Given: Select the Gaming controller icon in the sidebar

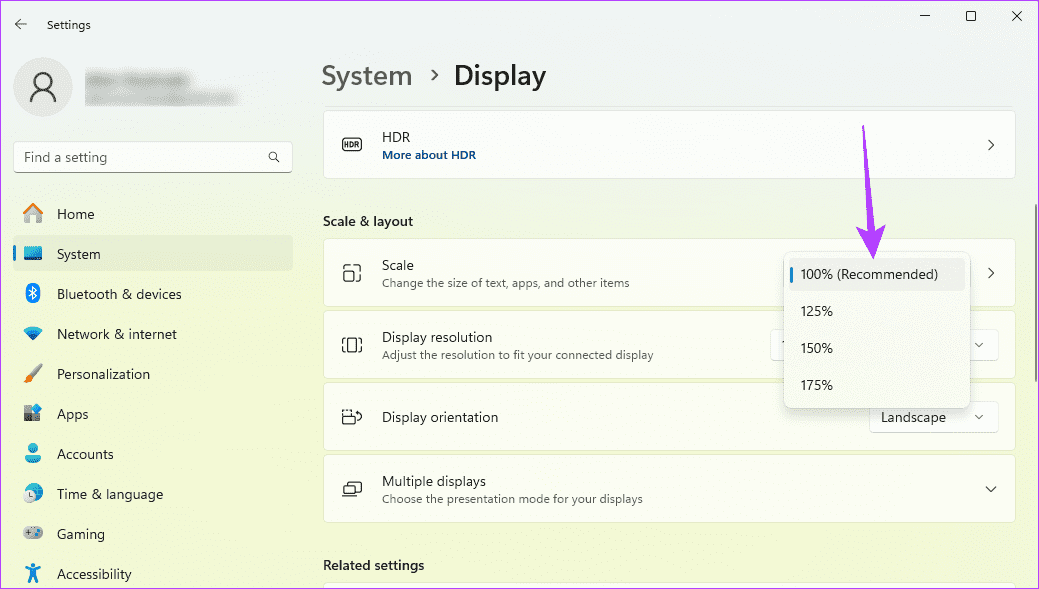Looking at the screenshot, I should click(31, 533).
